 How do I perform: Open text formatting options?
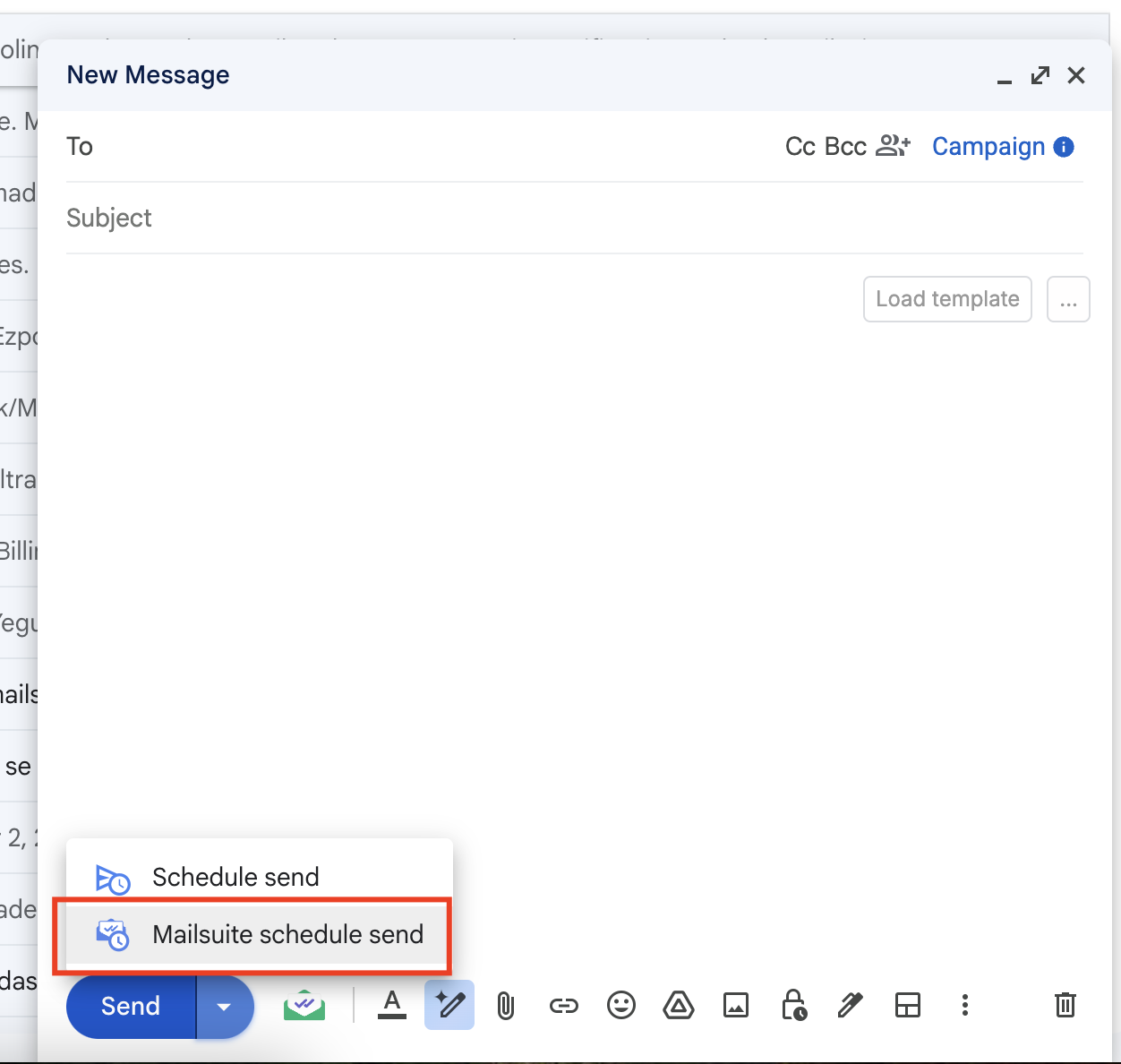pyautogui.click(x=391, y=1005)
